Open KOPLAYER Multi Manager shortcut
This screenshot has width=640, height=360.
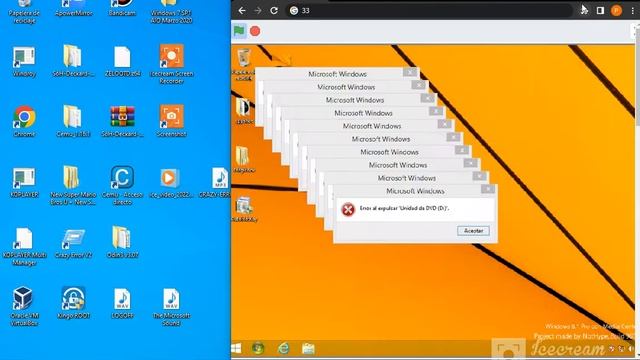tap(24, 247)
